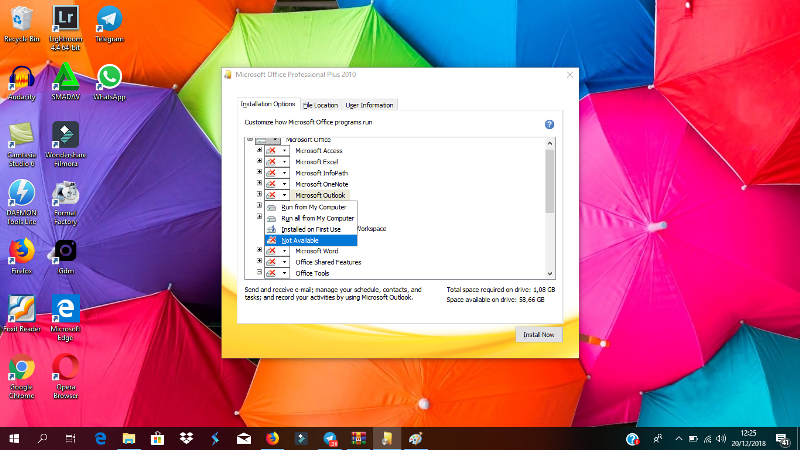Screen dimensions: 800x450
Task: Select the Camtasia Studio 6 icon
Action: point(21,145)
